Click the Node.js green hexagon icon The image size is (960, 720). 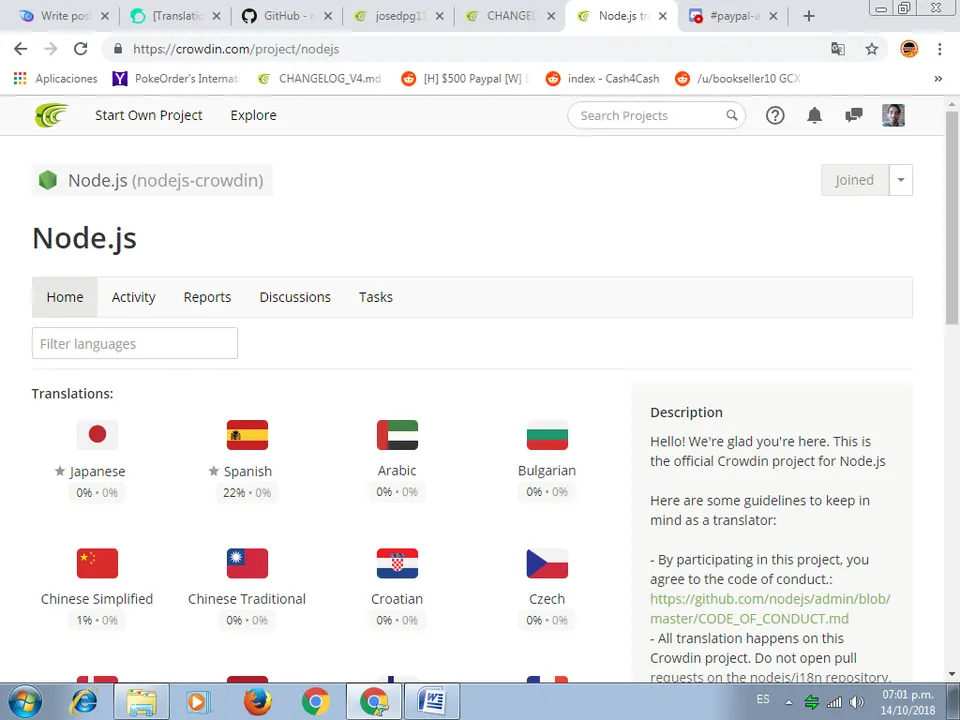48,180
